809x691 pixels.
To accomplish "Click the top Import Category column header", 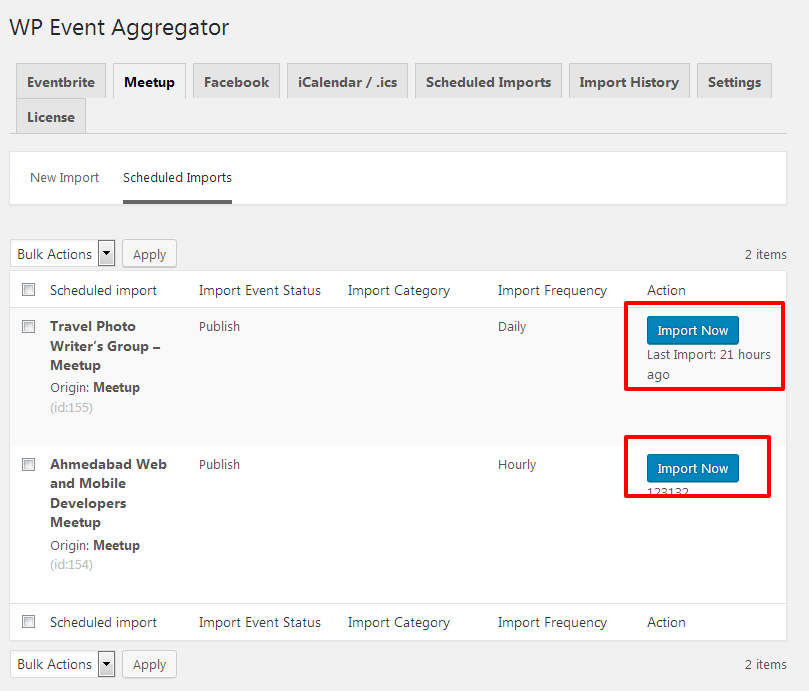I will [399, 291].
